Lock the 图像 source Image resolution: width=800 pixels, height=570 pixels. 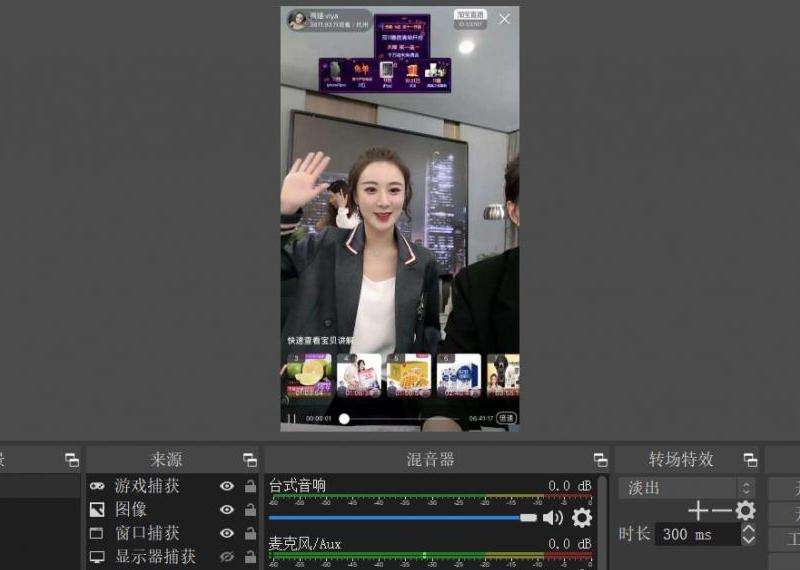coord(250,509)
